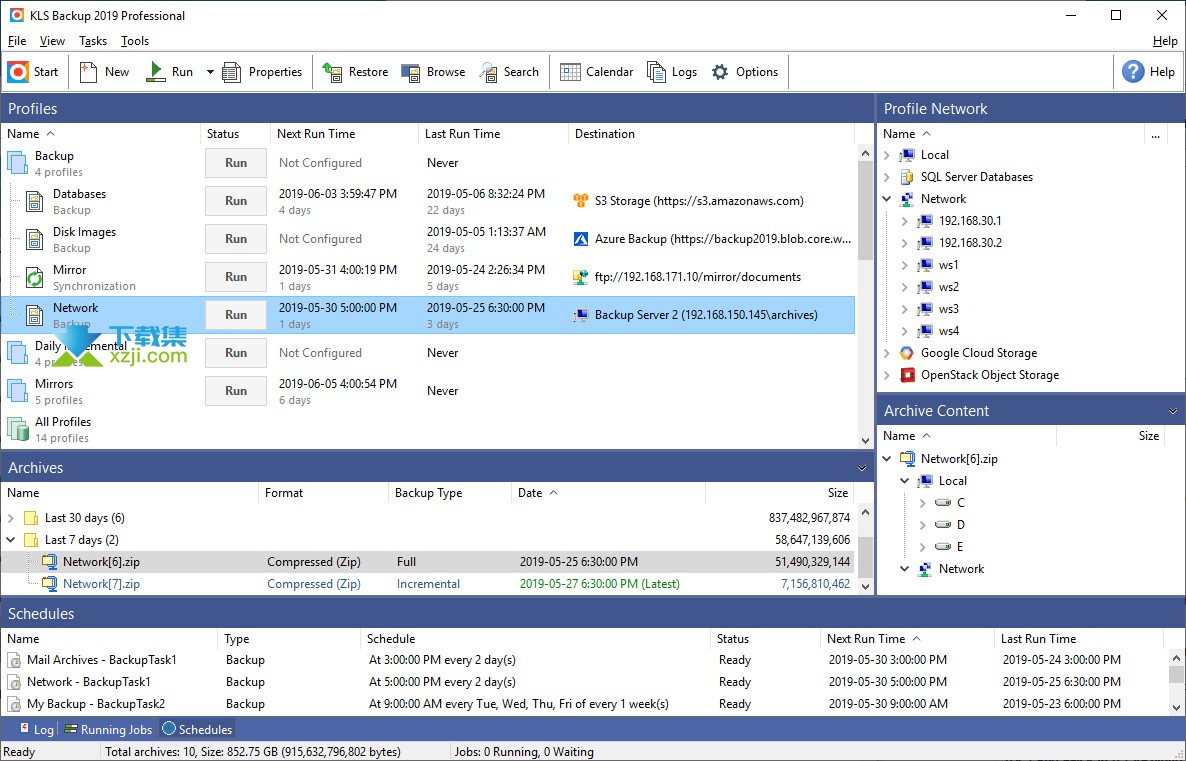
Task: Collapse the Network node in Profile Network
Action: pos(887,199)
